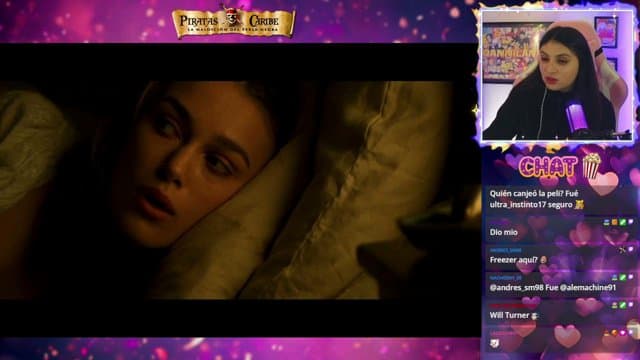Click the orange badge on the 'Dio mio' message
Viewport: 640px width, 360px height.
tap(614, 222)
